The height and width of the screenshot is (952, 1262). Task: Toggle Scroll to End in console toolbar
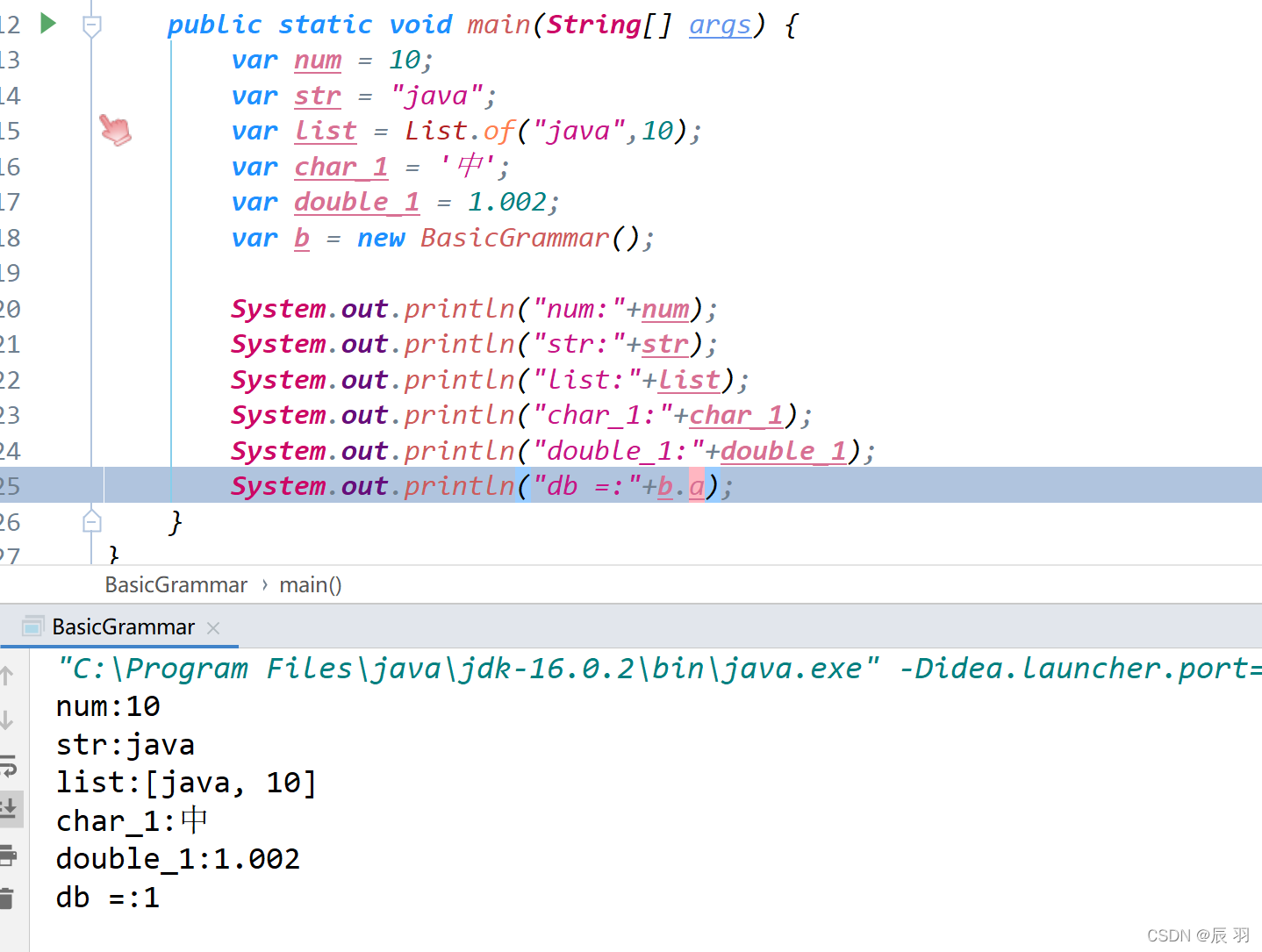point(9,808)
